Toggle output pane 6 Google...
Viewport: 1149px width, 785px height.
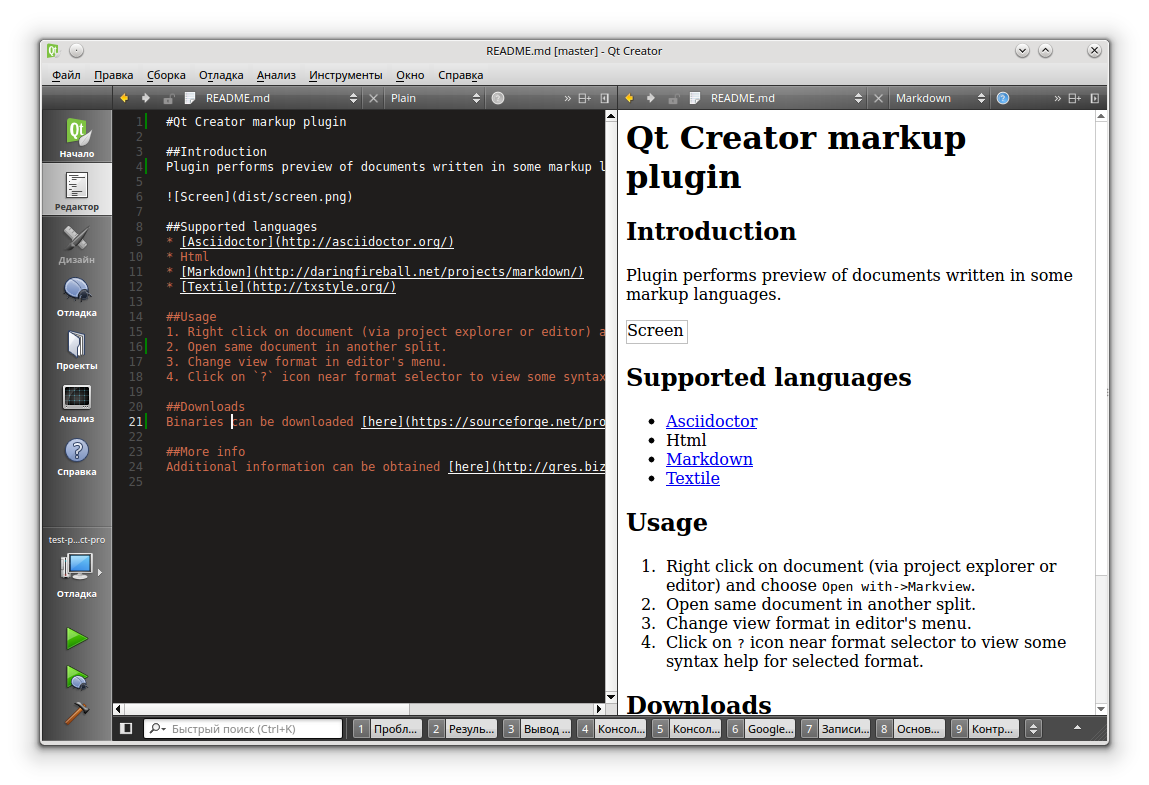(x=761, y=729)
